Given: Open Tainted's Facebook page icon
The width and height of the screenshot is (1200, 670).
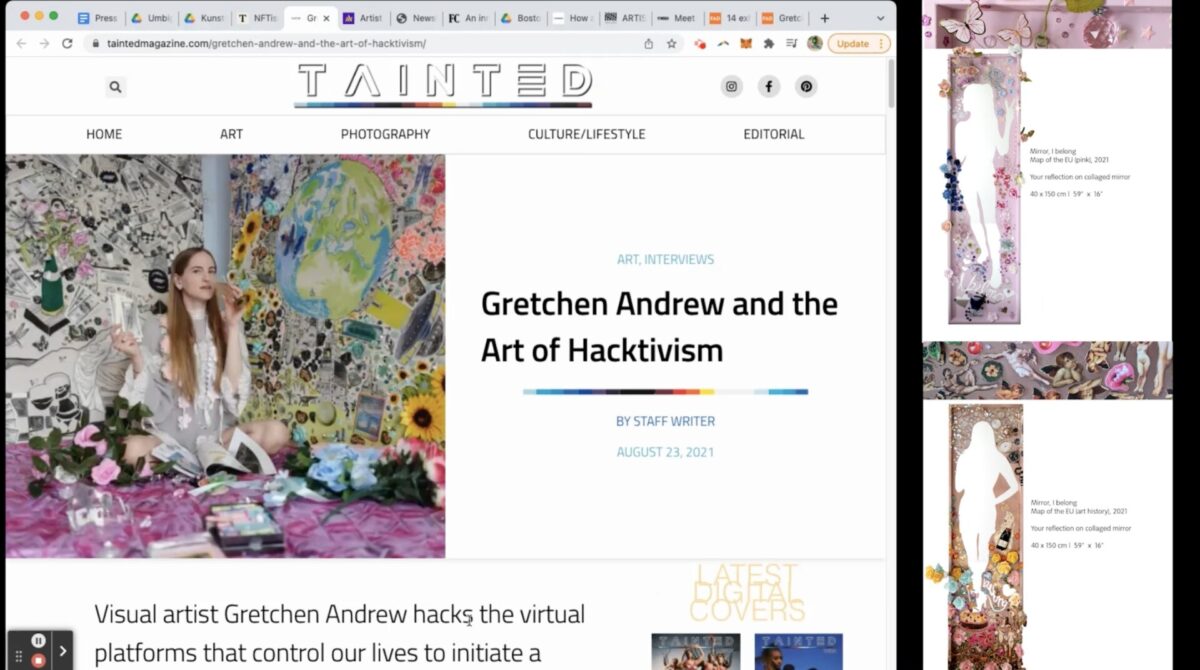Looking at the screenshot, I should click(769, 87).
